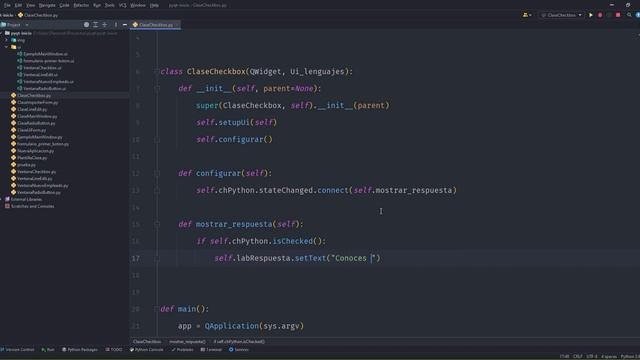Viewport: 640px width, 360px height.
Task: Hide the Project panel with minus icon
Action: [124, 25]
